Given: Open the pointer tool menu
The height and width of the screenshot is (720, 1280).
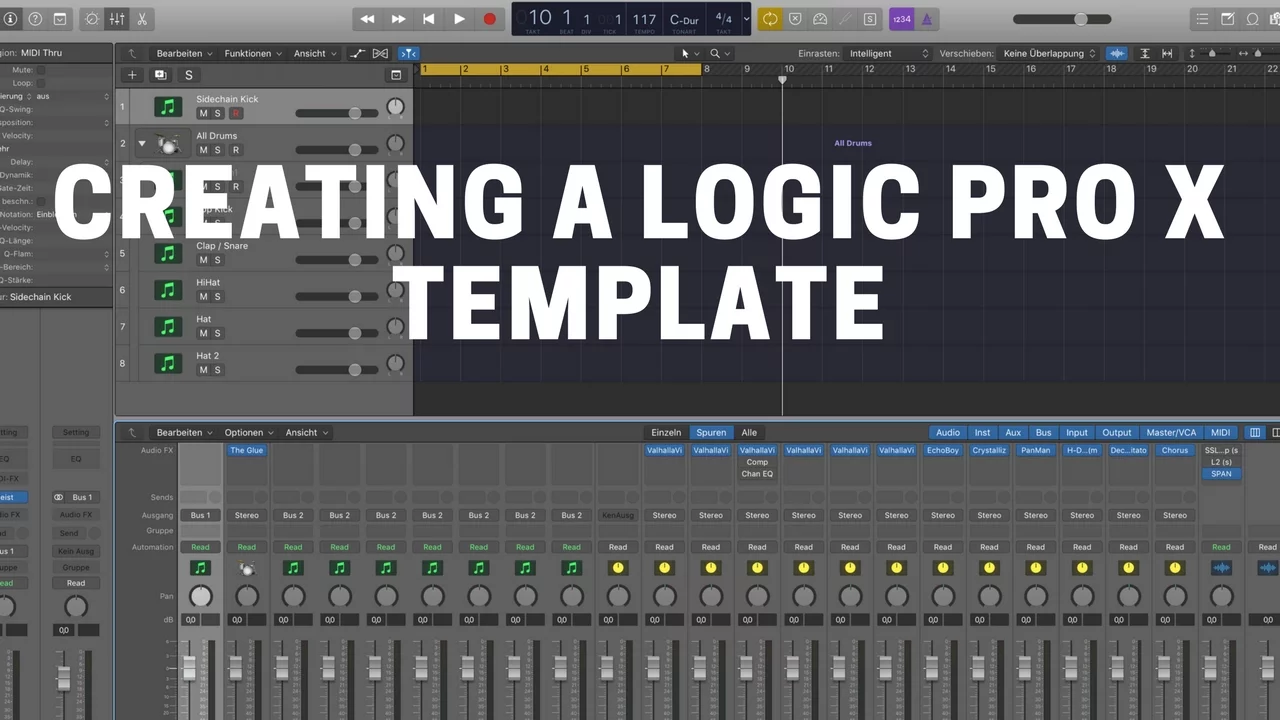Looking at the screenshot, I should pos(689,53).
